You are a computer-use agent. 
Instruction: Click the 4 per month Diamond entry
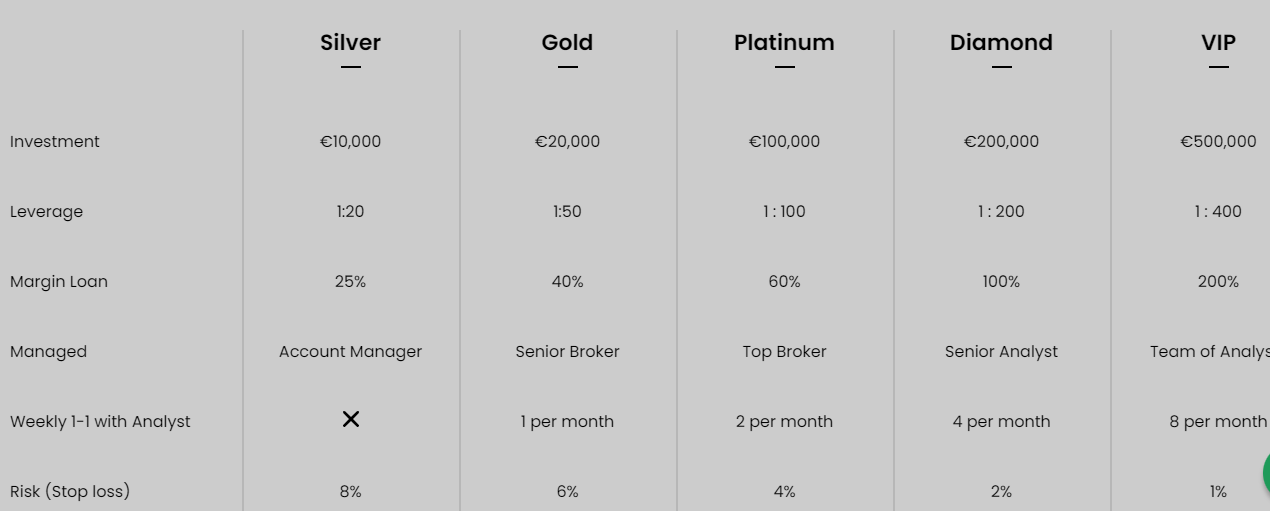coord(1001,422)
